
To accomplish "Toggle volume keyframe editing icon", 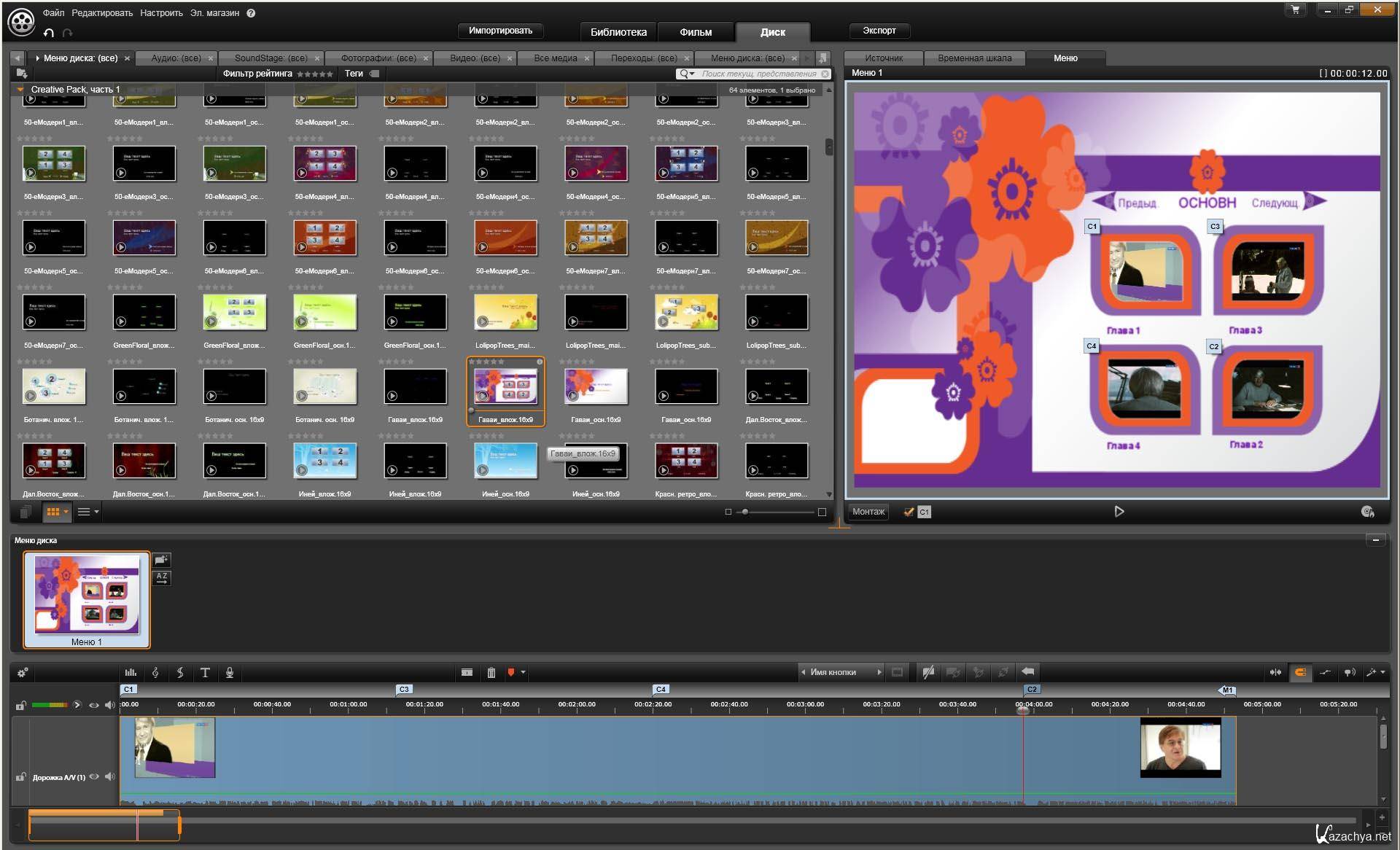I will (1325, 673).
